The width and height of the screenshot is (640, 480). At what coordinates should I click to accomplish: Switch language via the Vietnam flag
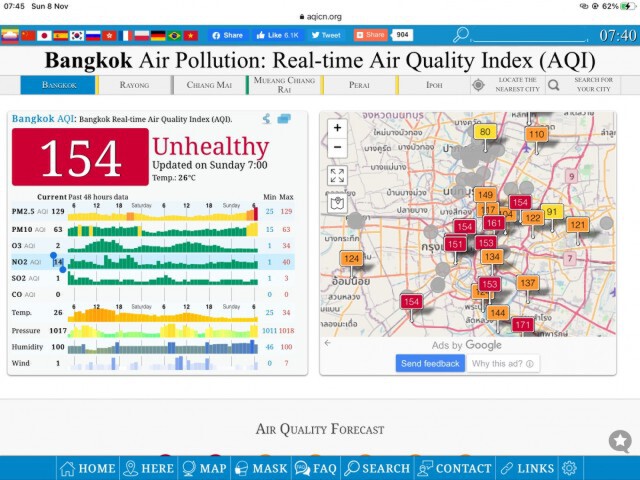coord(191,36)
